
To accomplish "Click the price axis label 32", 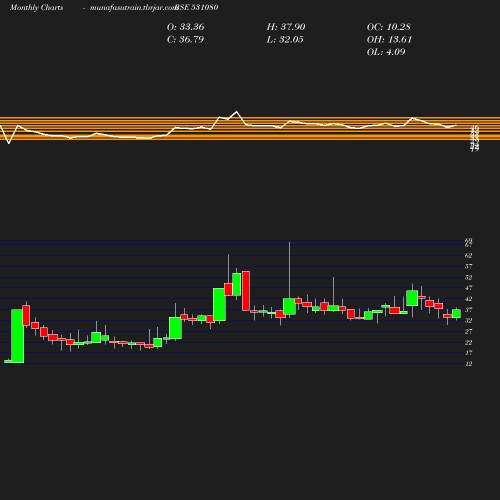I will pyautogui.click(x=468, y=320).
